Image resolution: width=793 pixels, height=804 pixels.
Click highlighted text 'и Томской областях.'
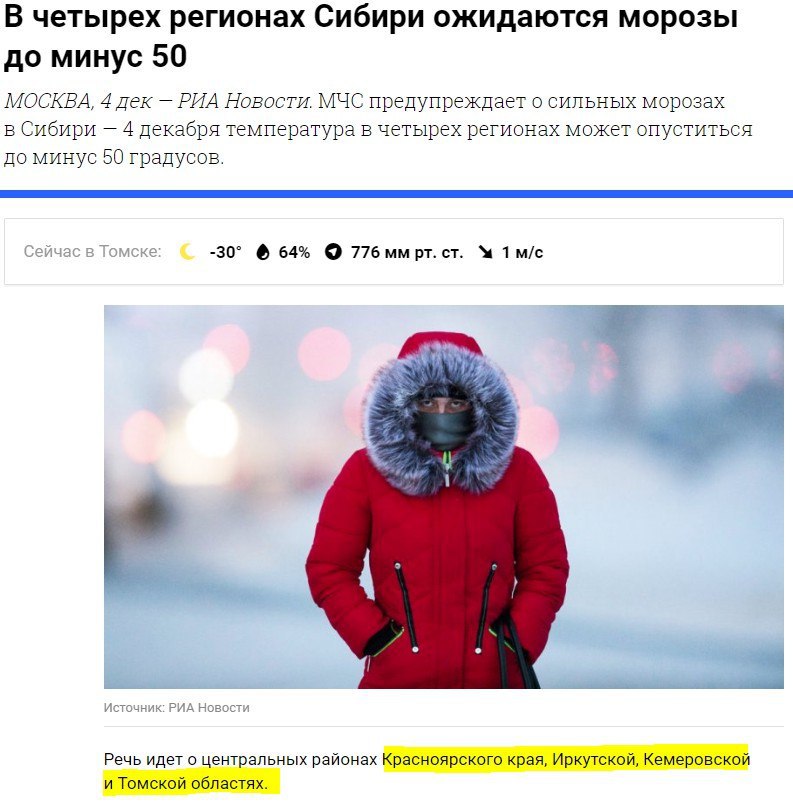point(186,783)
